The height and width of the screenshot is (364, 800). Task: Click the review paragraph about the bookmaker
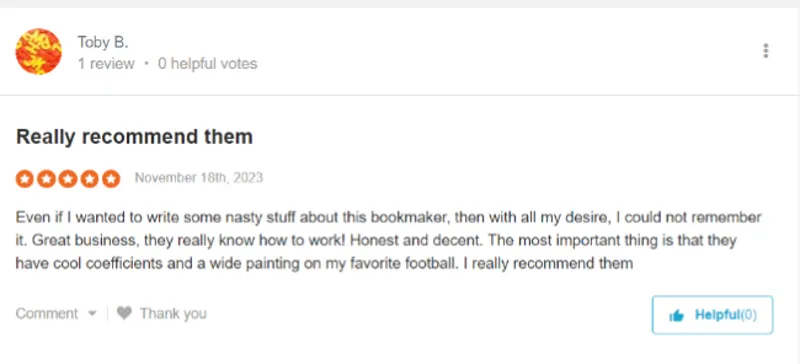click(x=388, y=240)
